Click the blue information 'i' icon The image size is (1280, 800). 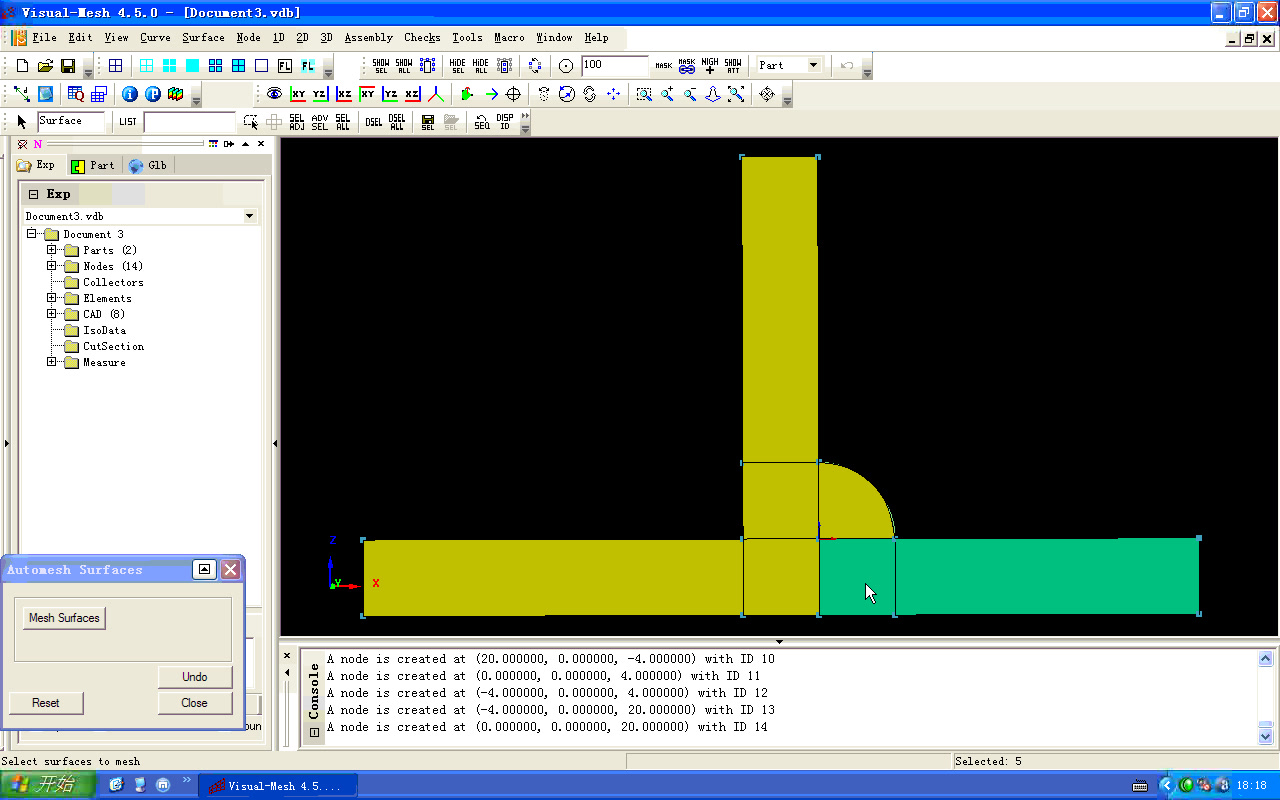click(130, 94)
